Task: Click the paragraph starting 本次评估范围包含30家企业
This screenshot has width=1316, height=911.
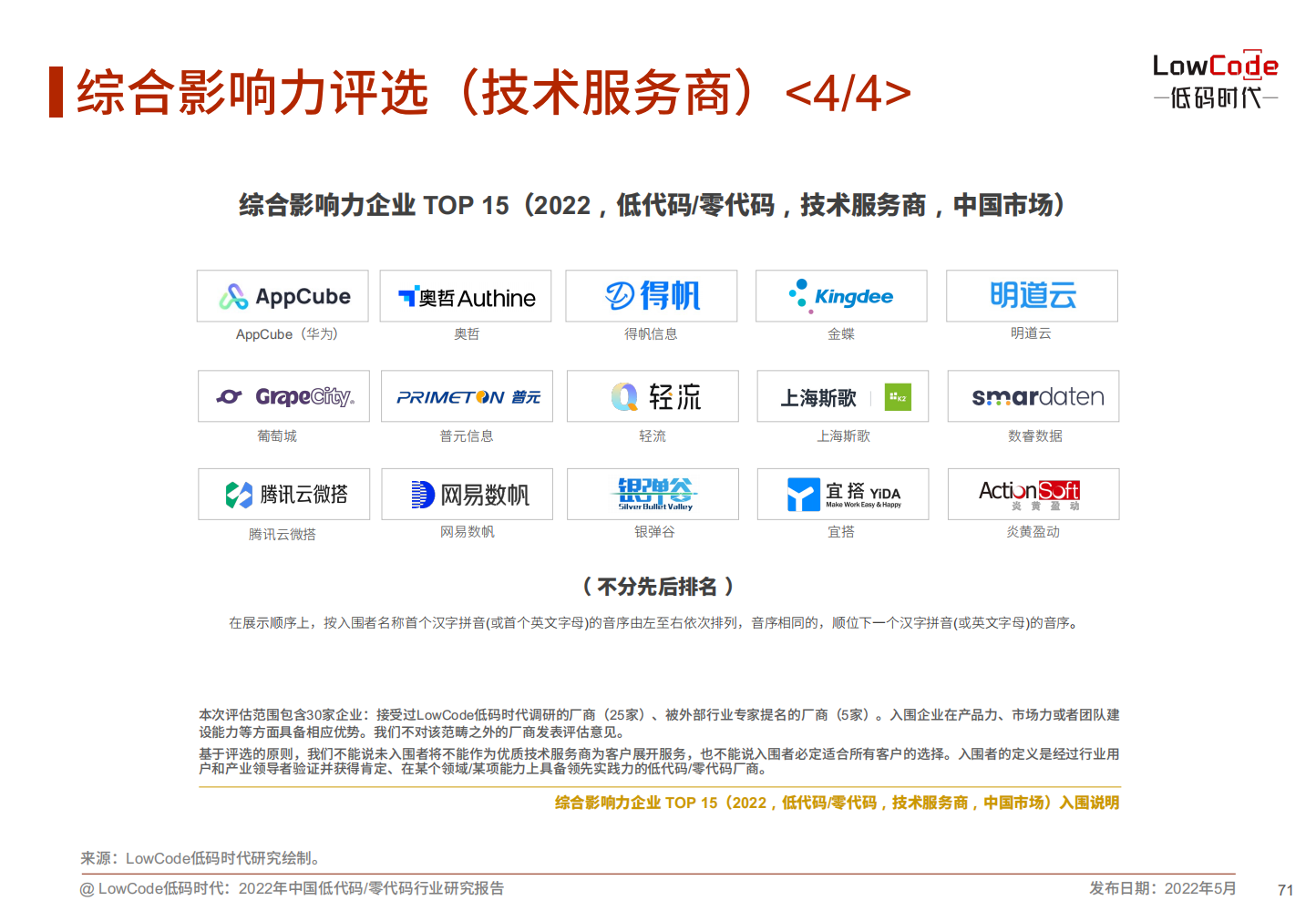Action: click(659, 723)
